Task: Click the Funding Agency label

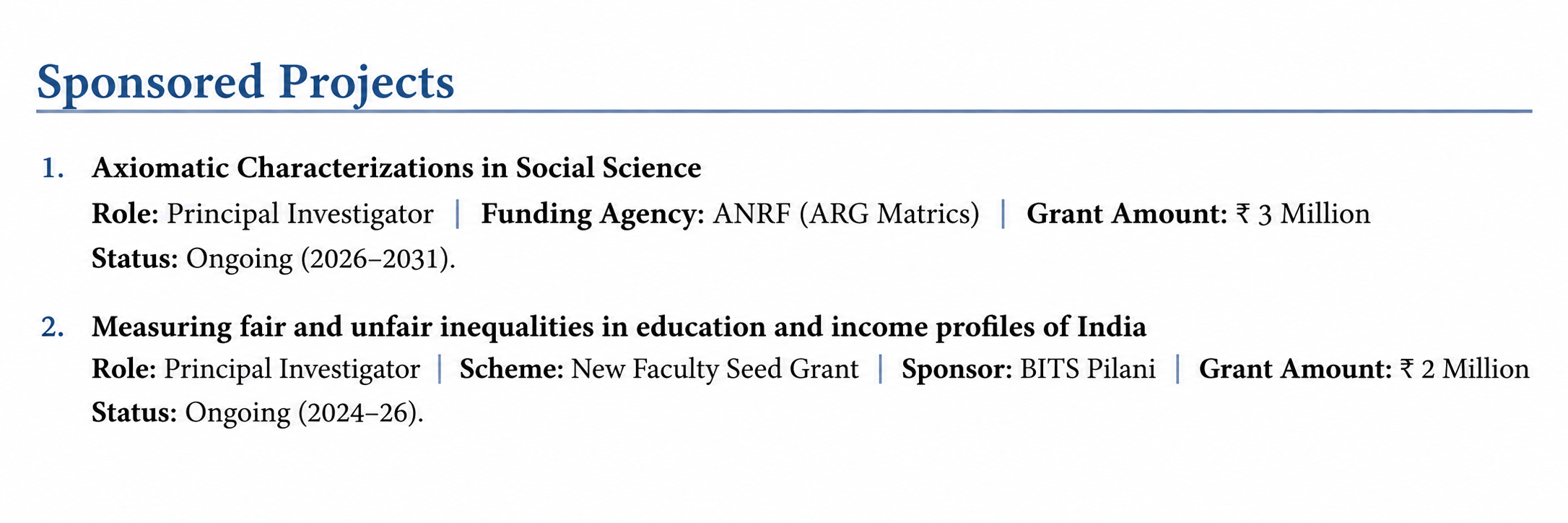Action: 593,215
